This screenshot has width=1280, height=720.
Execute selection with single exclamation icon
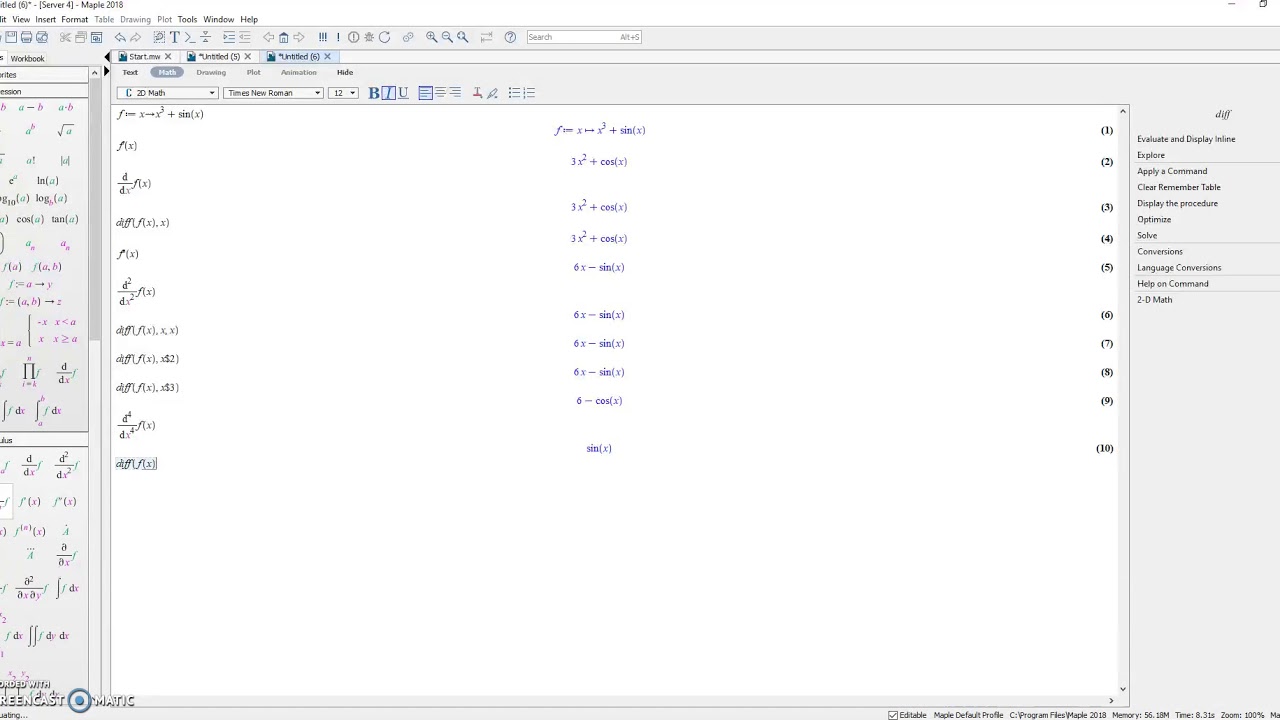point(338,37)
